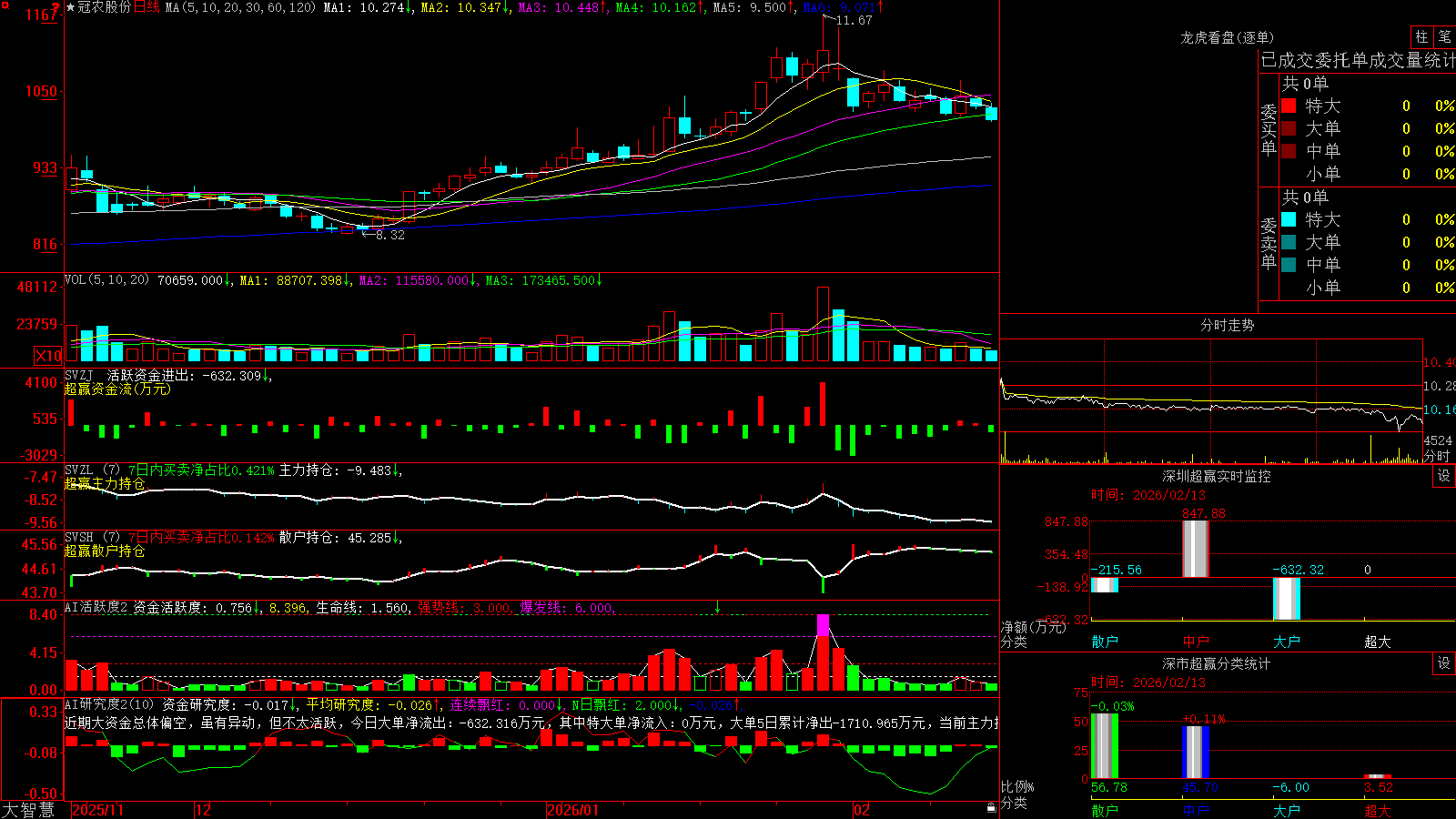This screenshot has width=1456, height=819.
Task: Click the MA2: 10.347 value
Action: [x=466, y=7]
